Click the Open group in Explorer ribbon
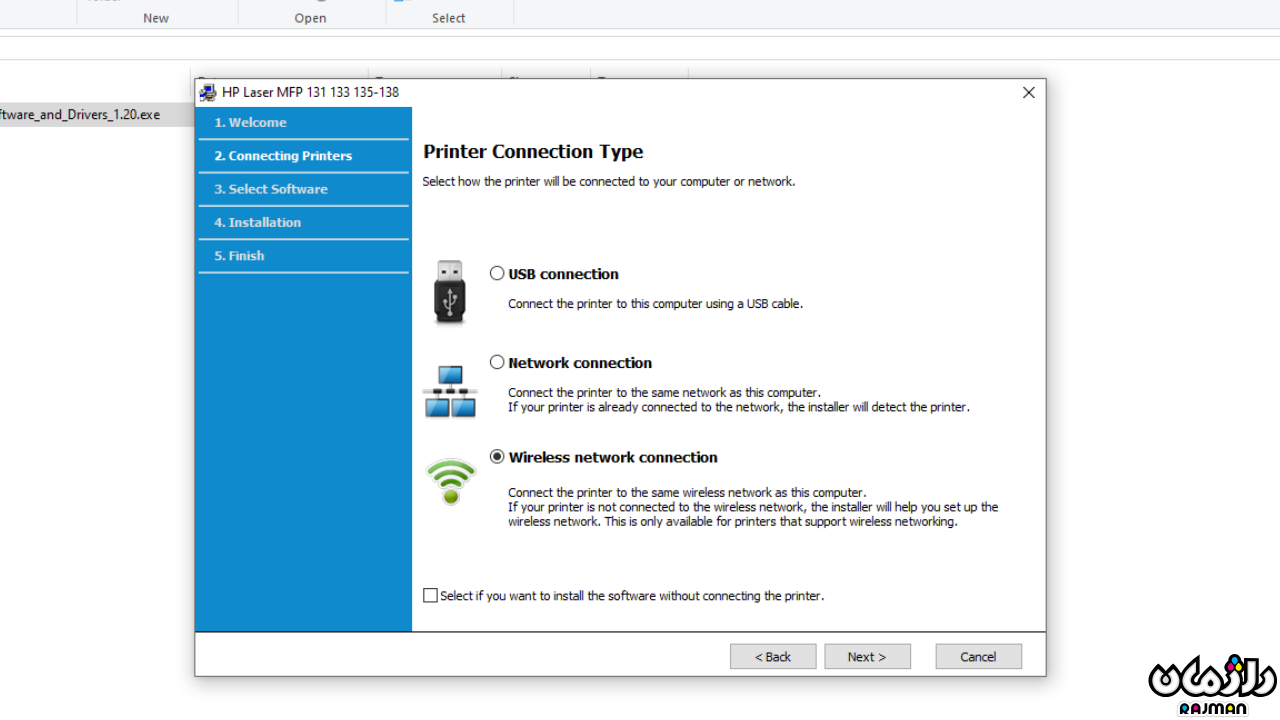This screenshot has width=1280, height=720. [310, 18]
